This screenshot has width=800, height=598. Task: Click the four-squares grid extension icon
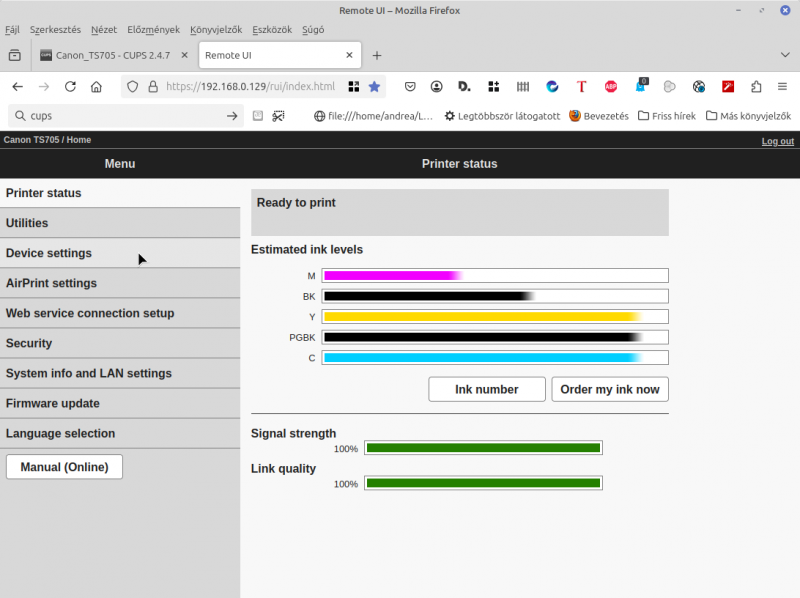click(493, 87)
